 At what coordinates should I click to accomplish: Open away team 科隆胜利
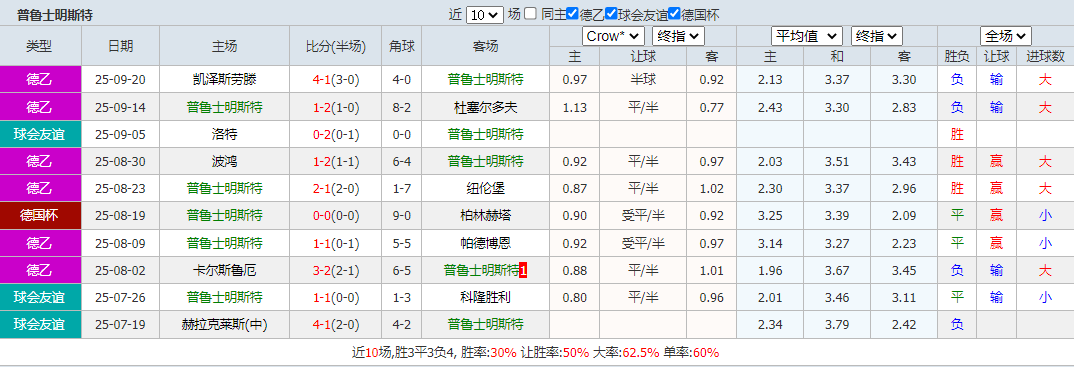(x=486, y=298)
